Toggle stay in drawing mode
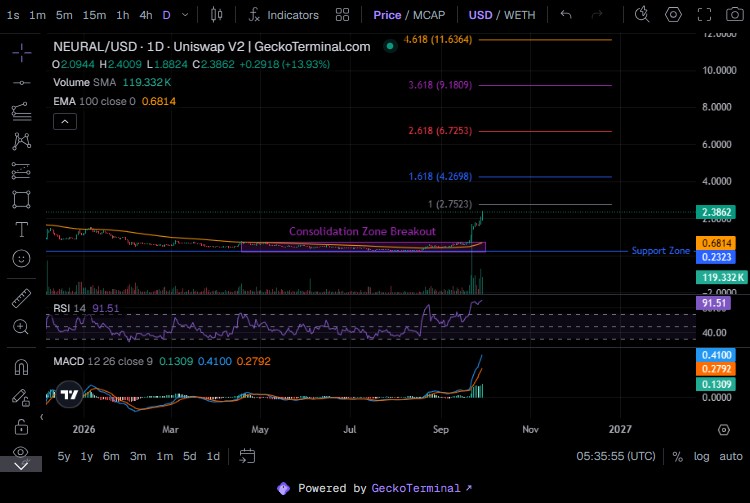This screenshot has width=750, height=503. pyautogui.click(x=22, y=397)
